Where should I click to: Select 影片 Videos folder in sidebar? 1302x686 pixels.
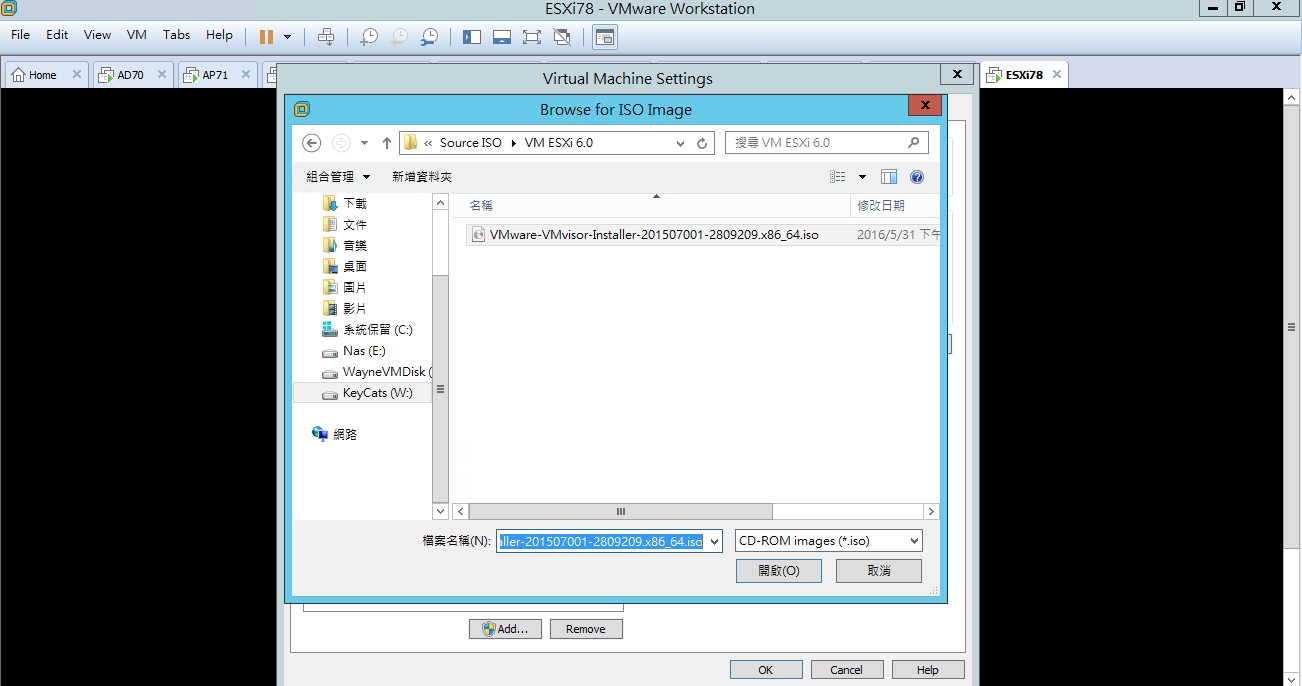pyautogui.click(x=345, y=308)
